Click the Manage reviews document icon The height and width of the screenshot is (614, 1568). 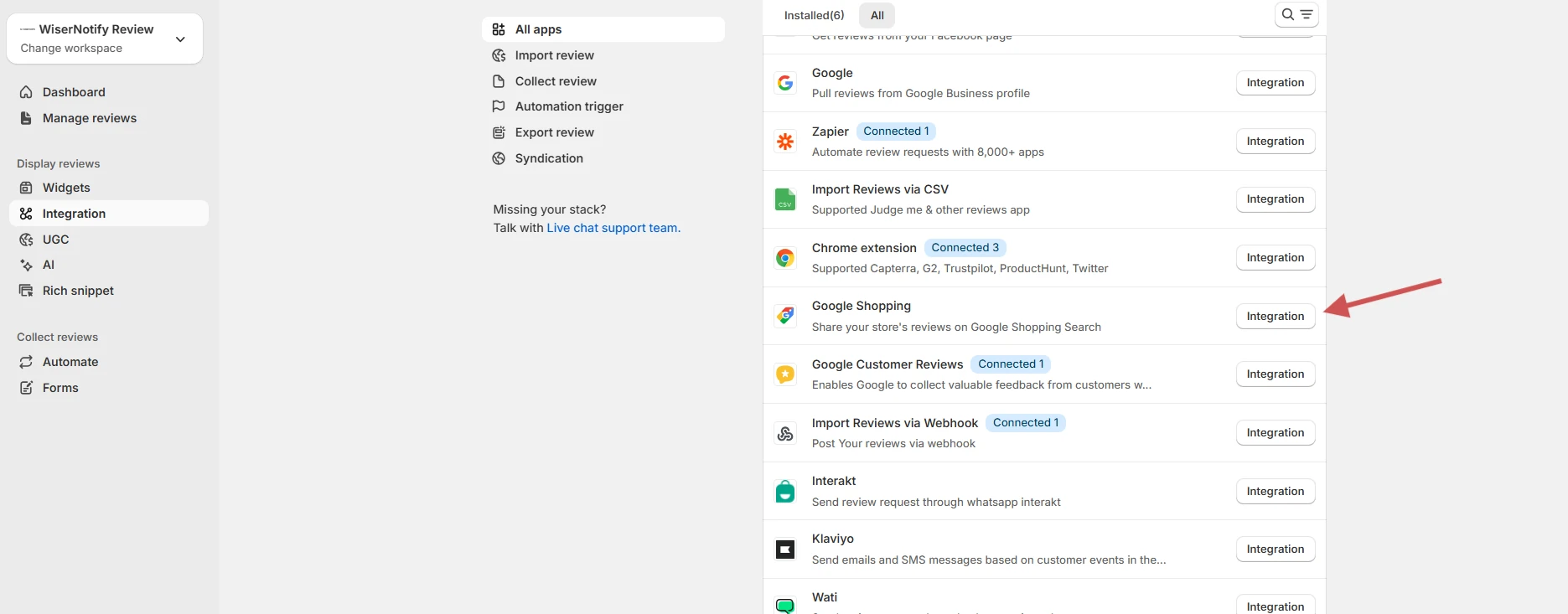26,118
